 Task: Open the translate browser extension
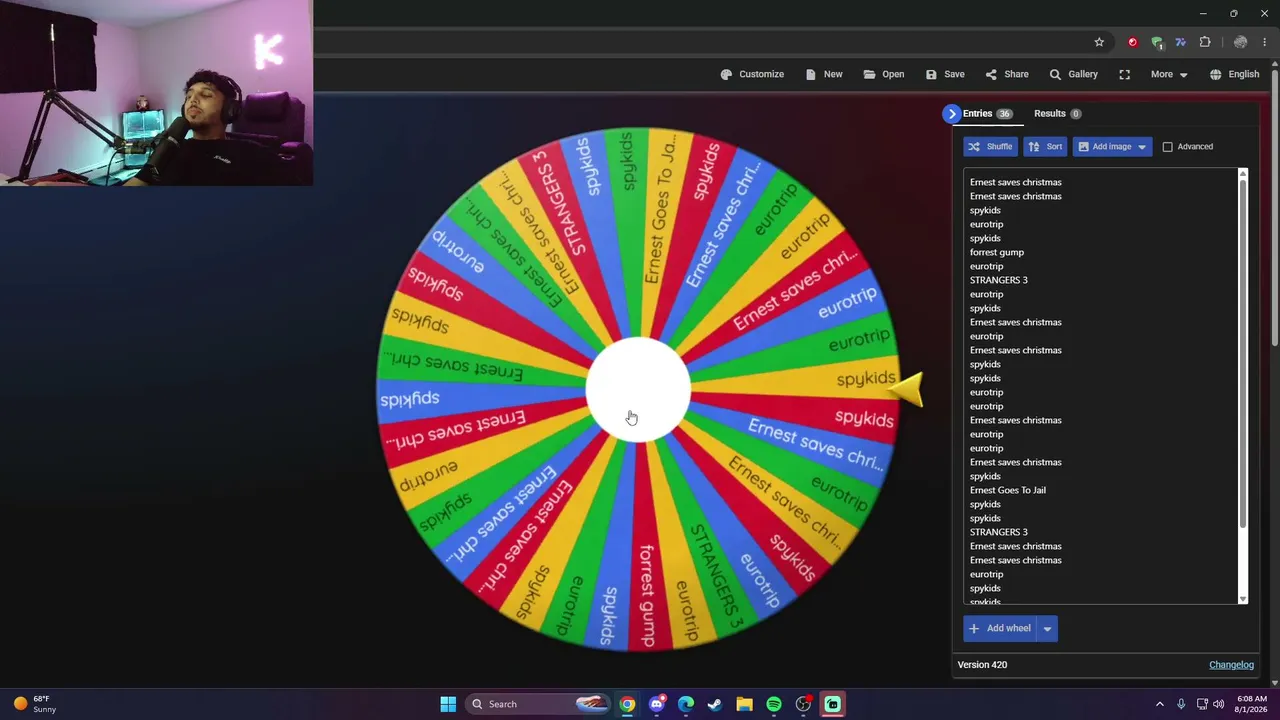pos(1180,42)
